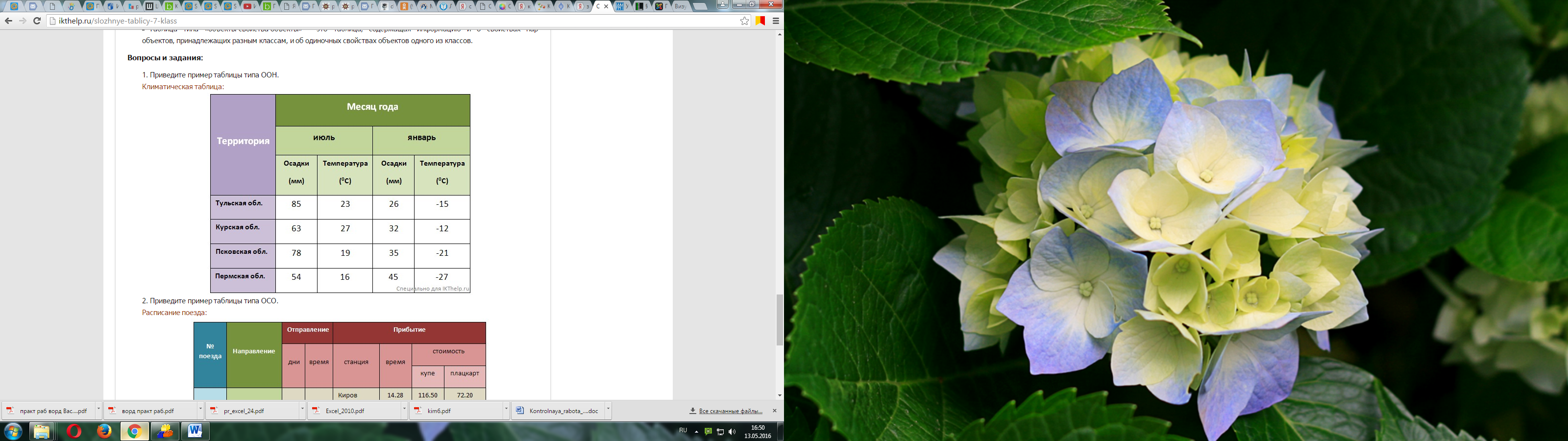The image size is (1568, 441).
Task: Open Microsoft Word from the taskbar
Action: click(x=196, y=432)
